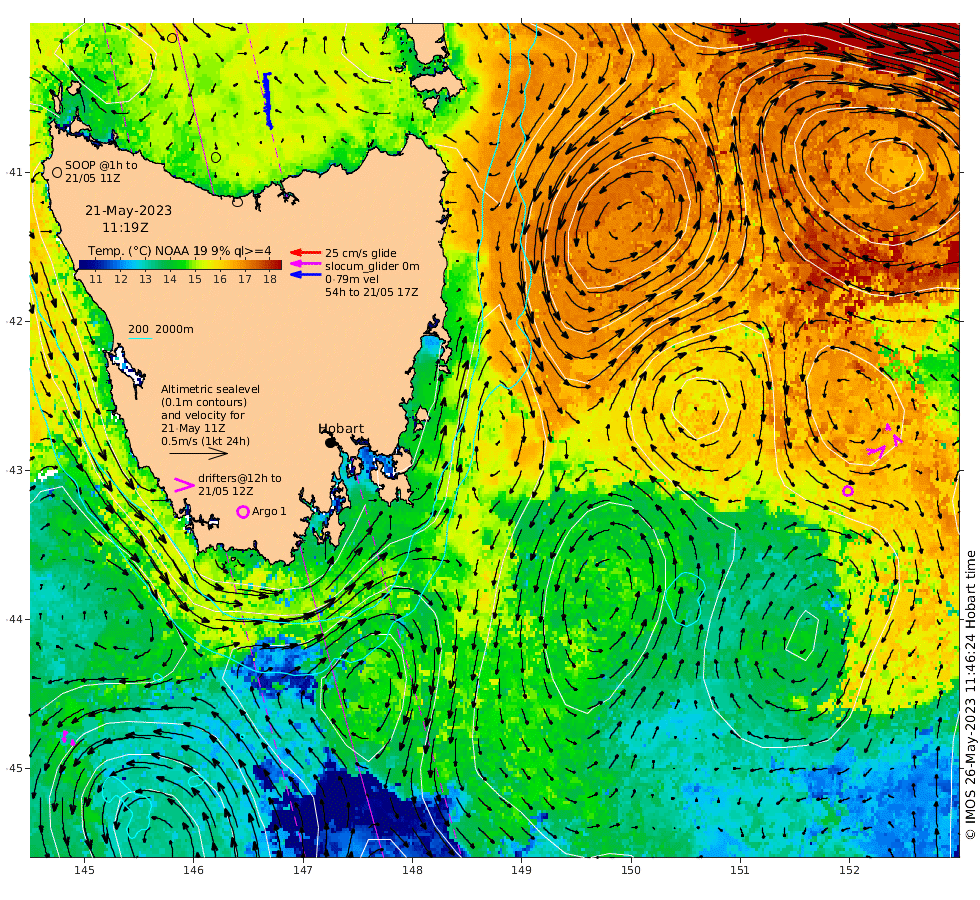Image resolution: width=980 pixels, height=900 pixels.
Task: Click the blue glider track in Bass Strait
Action: (268, 101)
